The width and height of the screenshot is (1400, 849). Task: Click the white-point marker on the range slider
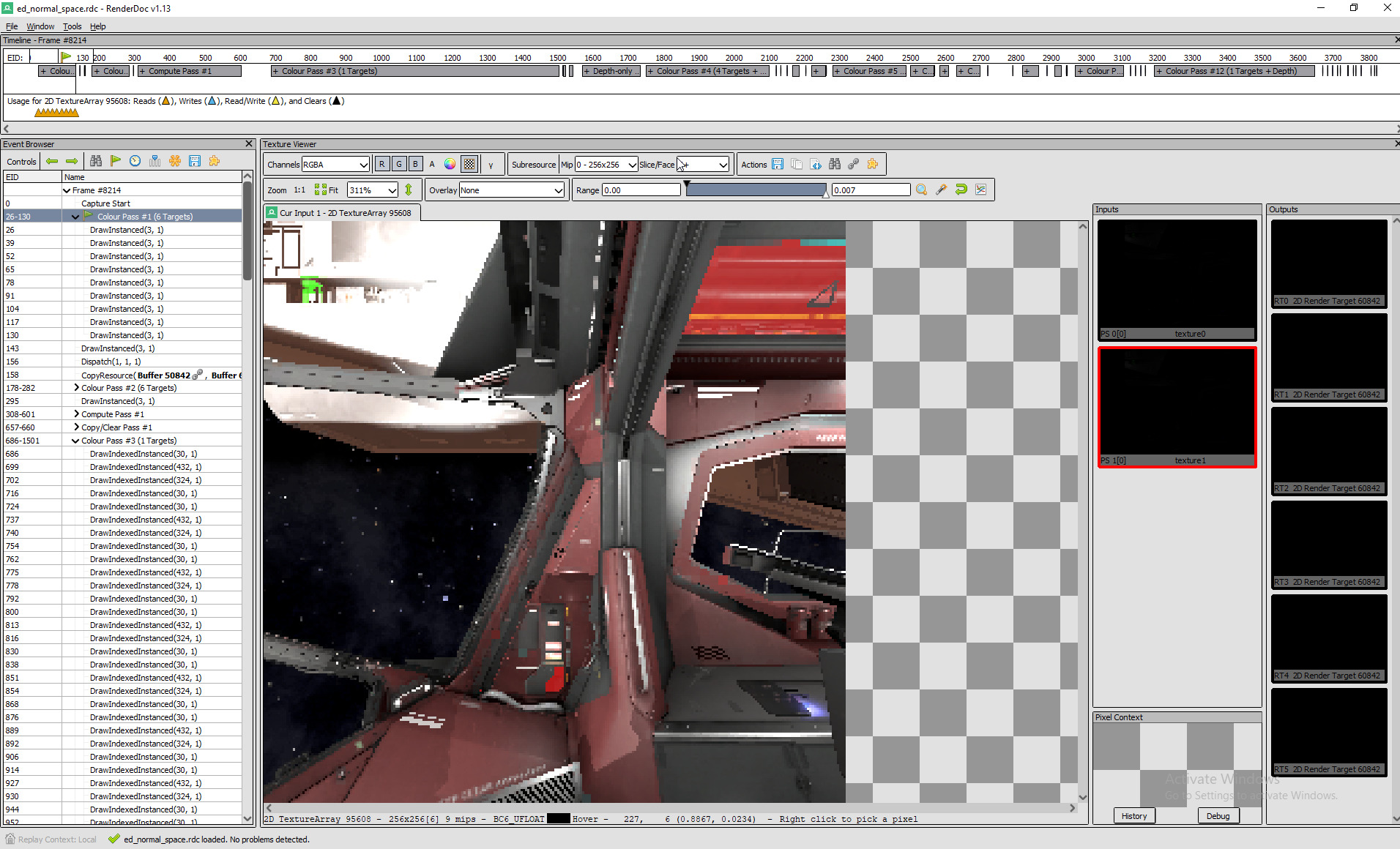coord(826,195)
